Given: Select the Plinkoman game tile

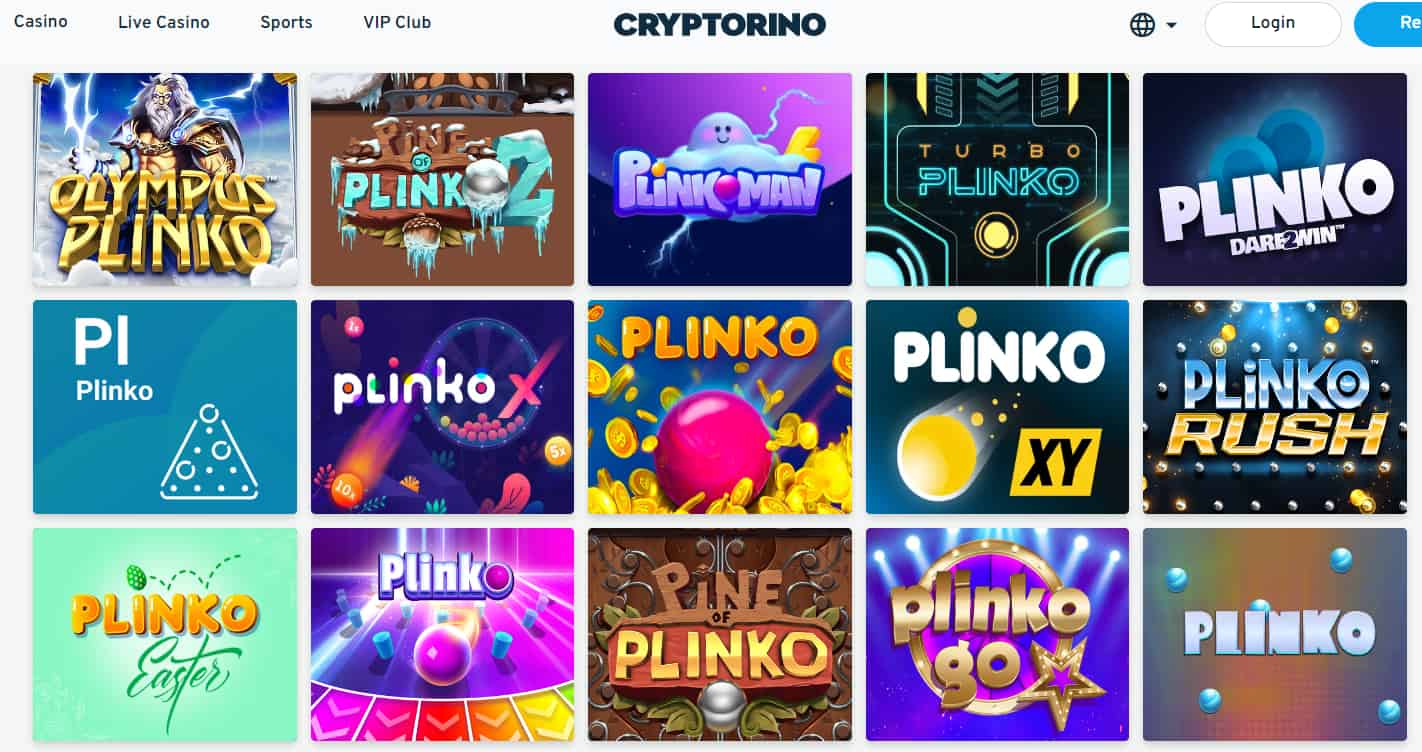Looking at the screenshot, I should 720,180.
